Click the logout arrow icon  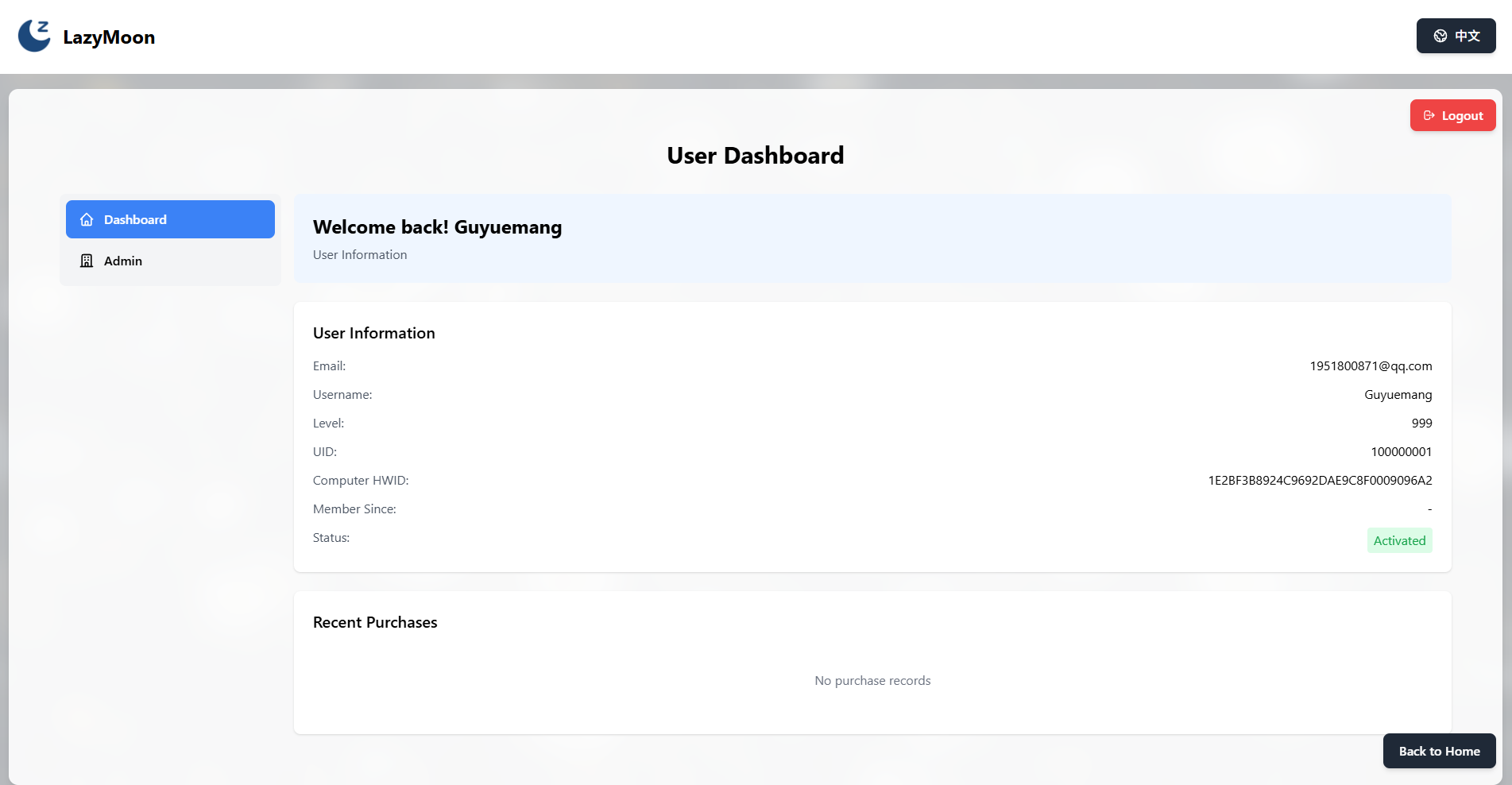(x=1429, y=116)
